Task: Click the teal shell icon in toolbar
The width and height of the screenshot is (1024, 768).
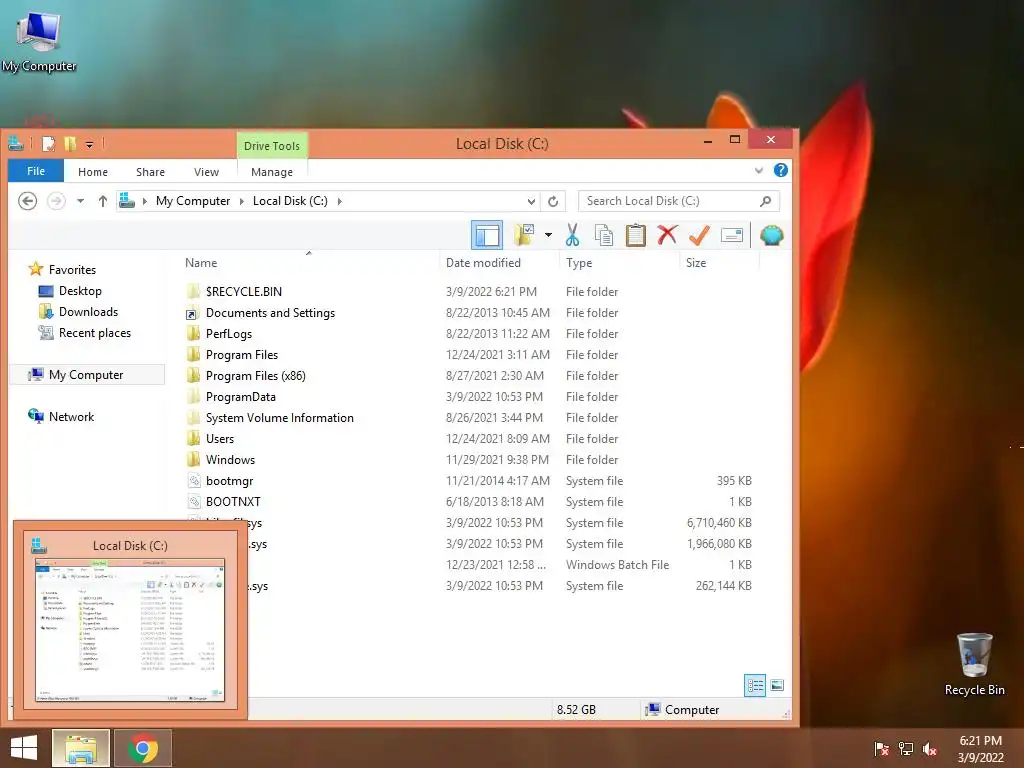Action: [771, 235]
